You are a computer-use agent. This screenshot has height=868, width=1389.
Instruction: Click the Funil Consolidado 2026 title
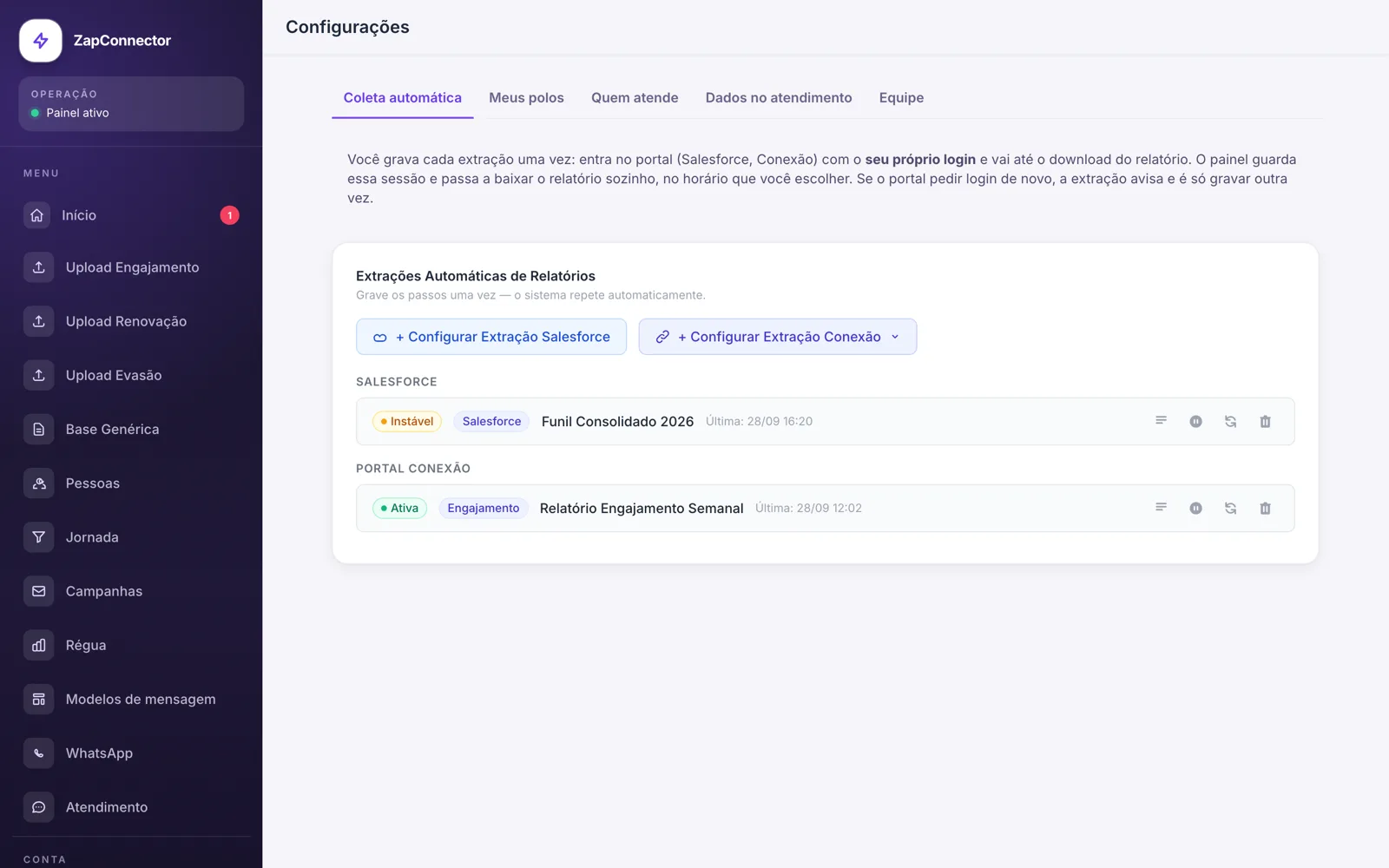[617, 421]
